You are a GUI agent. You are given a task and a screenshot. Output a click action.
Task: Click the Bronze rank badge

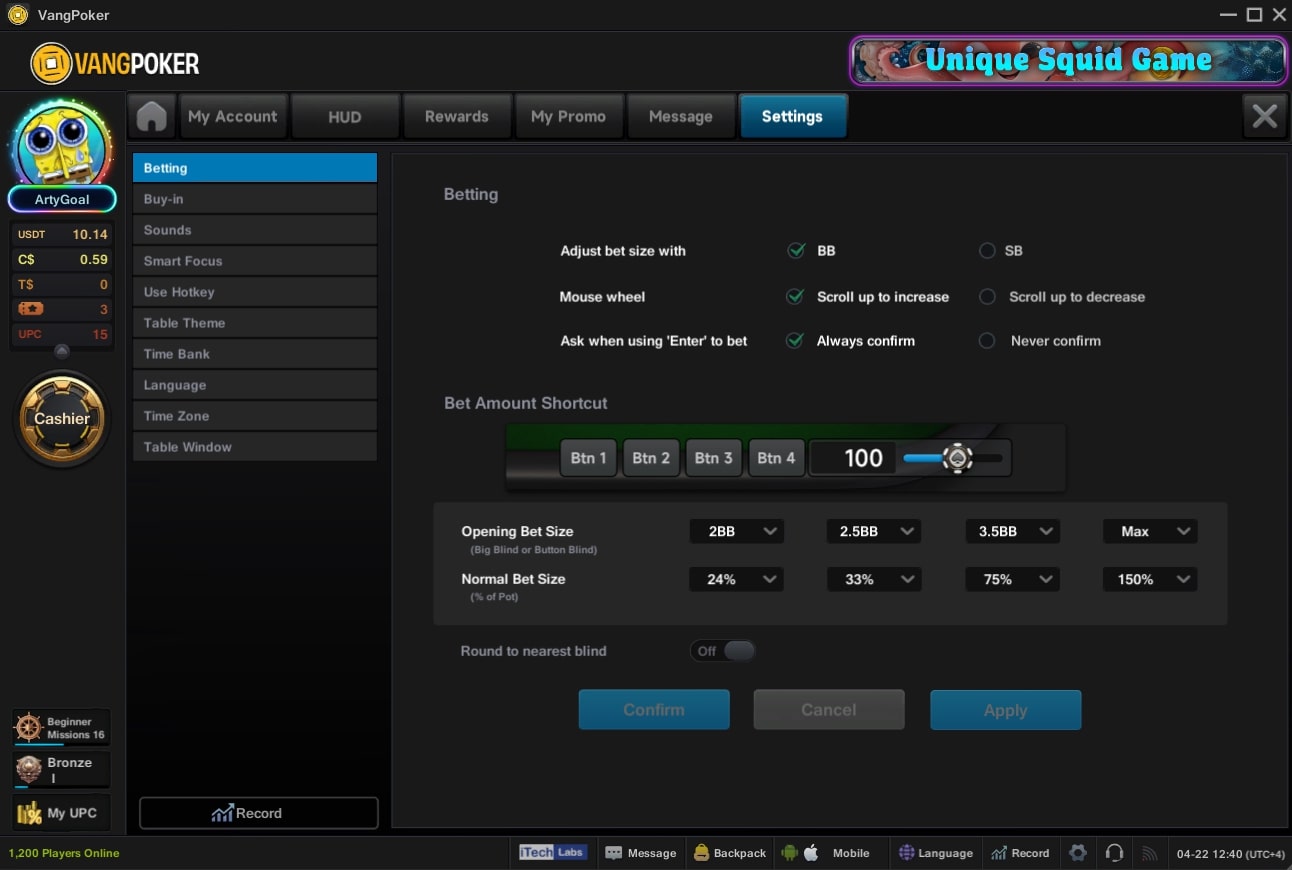click(x=30, y=770)
